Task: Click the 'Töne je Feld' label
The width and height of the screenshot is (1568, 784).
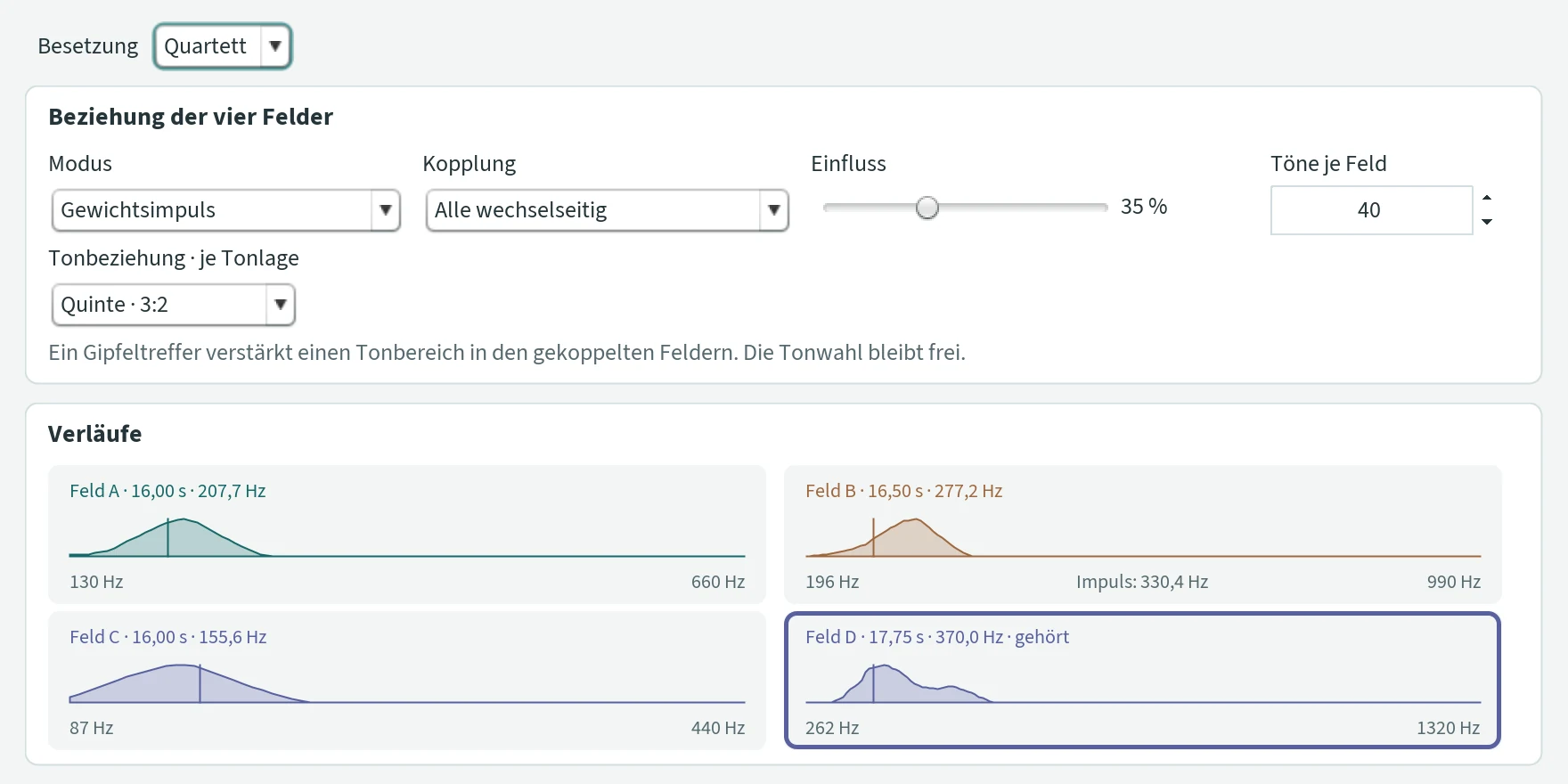Action: 1329,164
